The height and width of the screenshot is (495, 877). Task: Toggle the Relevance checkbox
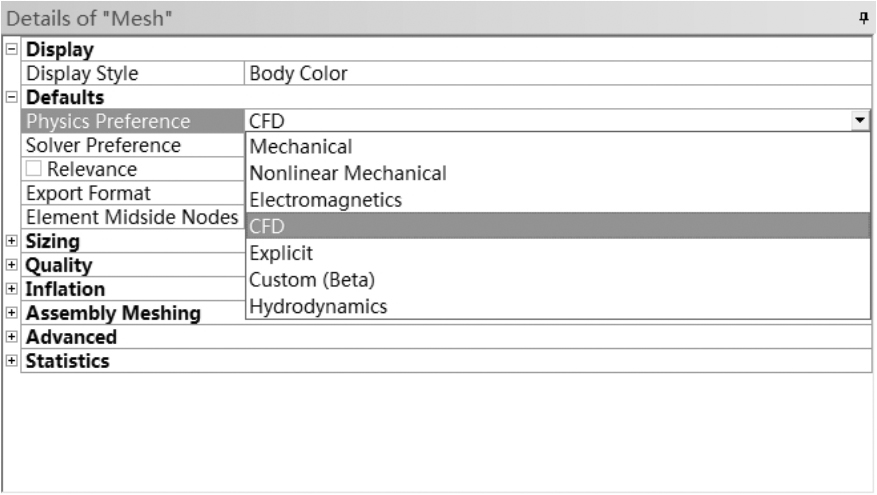tap(35, 170)
